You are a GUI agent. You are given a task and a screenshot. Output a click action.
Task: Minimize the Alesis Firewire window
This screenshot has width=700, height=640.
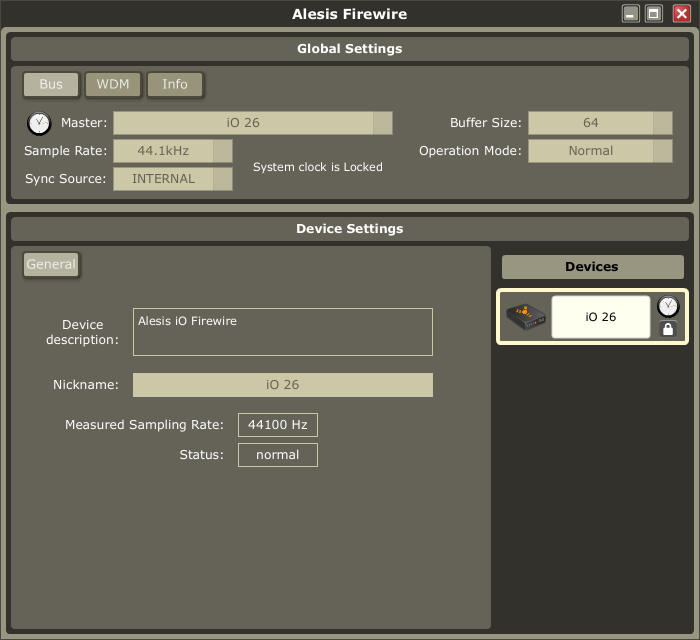pyautogui.click(x=630, y=14)
